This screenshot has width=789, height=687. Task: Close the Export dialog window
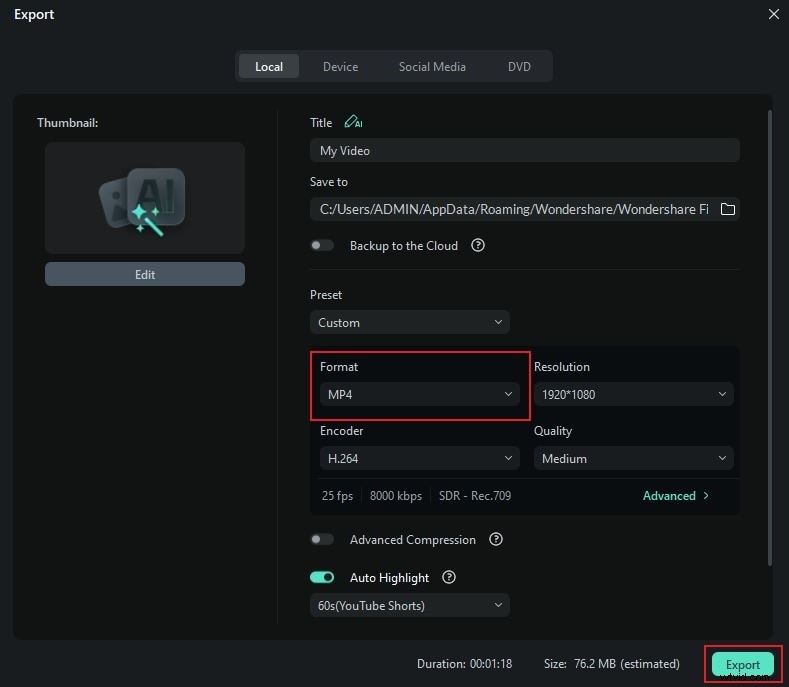[x=772, y=14]
